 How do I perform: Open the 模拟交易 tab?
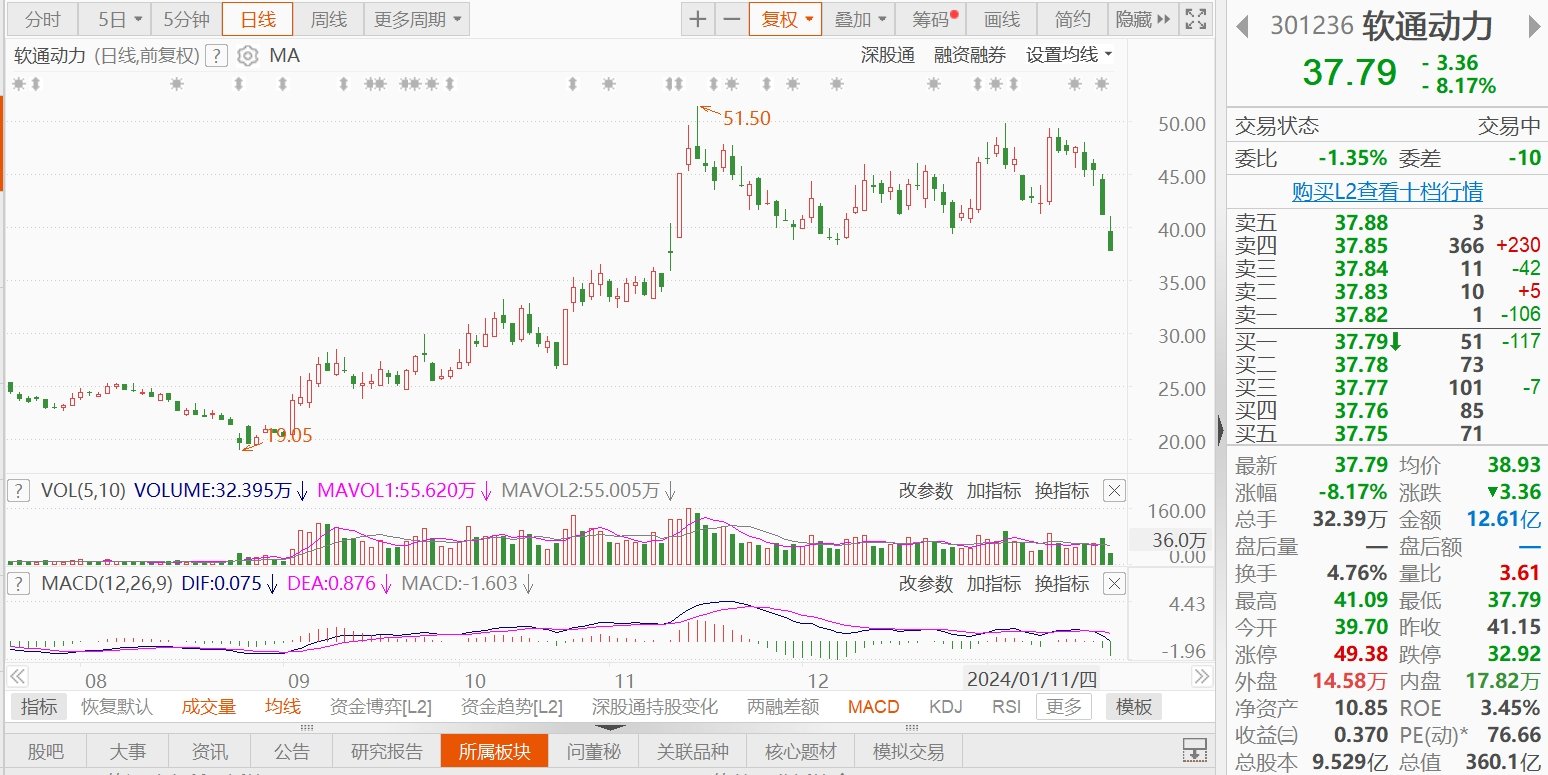(908, 751)
